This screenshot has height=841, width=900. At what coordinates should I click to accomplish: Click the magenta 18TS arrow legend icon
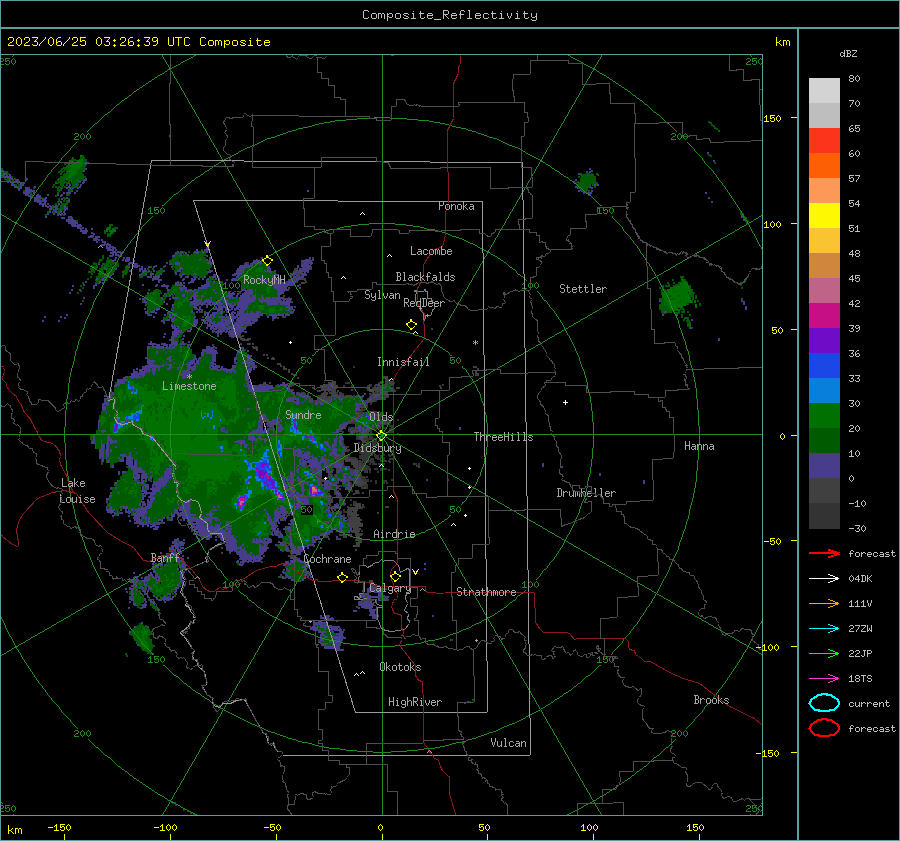824,679
